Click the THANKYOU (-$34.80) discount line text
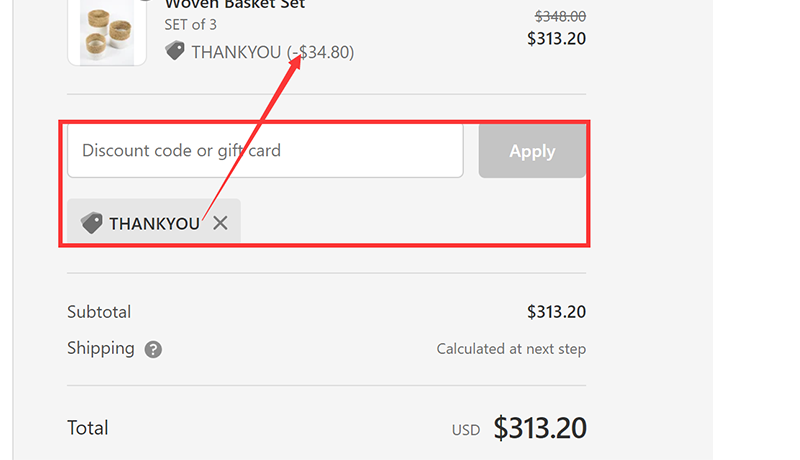 tap(272, 52)
